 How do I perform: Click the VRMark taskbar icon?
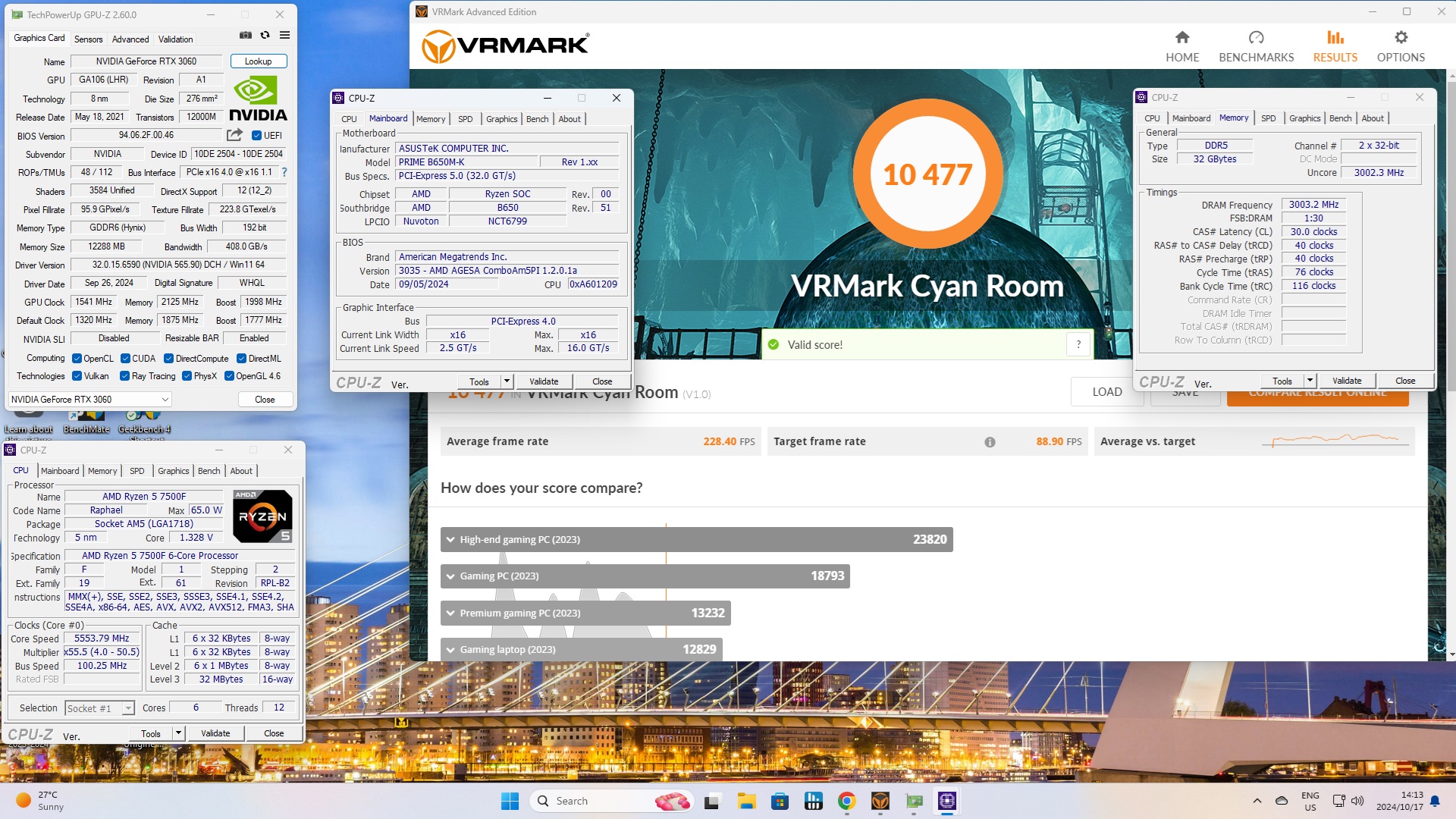880,801
